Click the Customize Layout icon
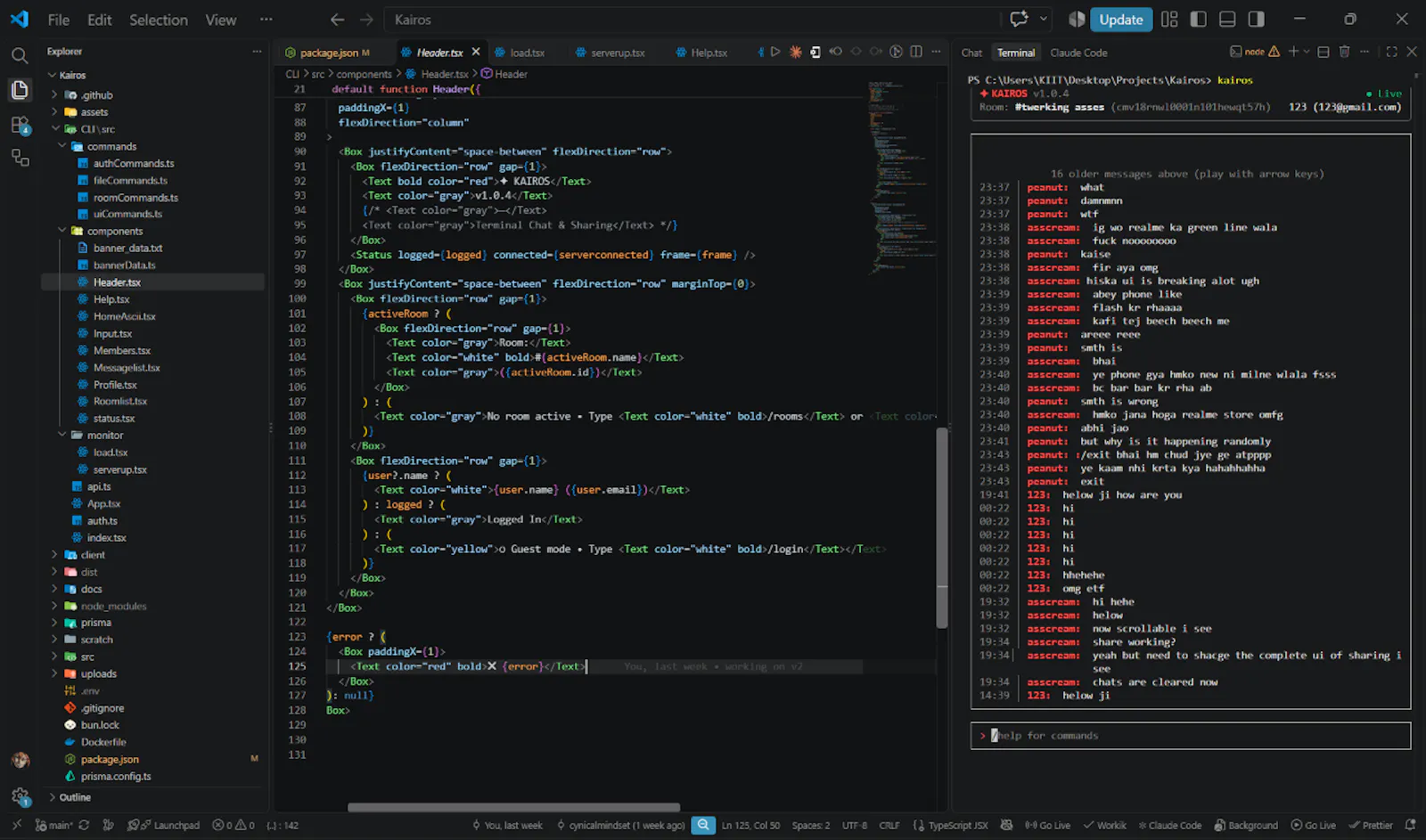1426x840 pixels. coord(1170,19)
